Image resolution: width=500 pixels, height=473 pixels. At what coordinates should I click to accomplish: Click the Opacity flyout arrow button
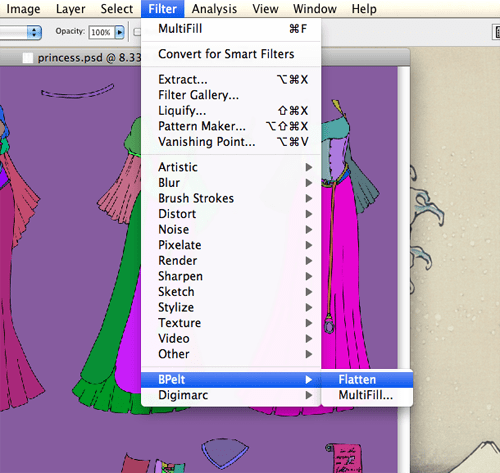[x=120, y=32]
